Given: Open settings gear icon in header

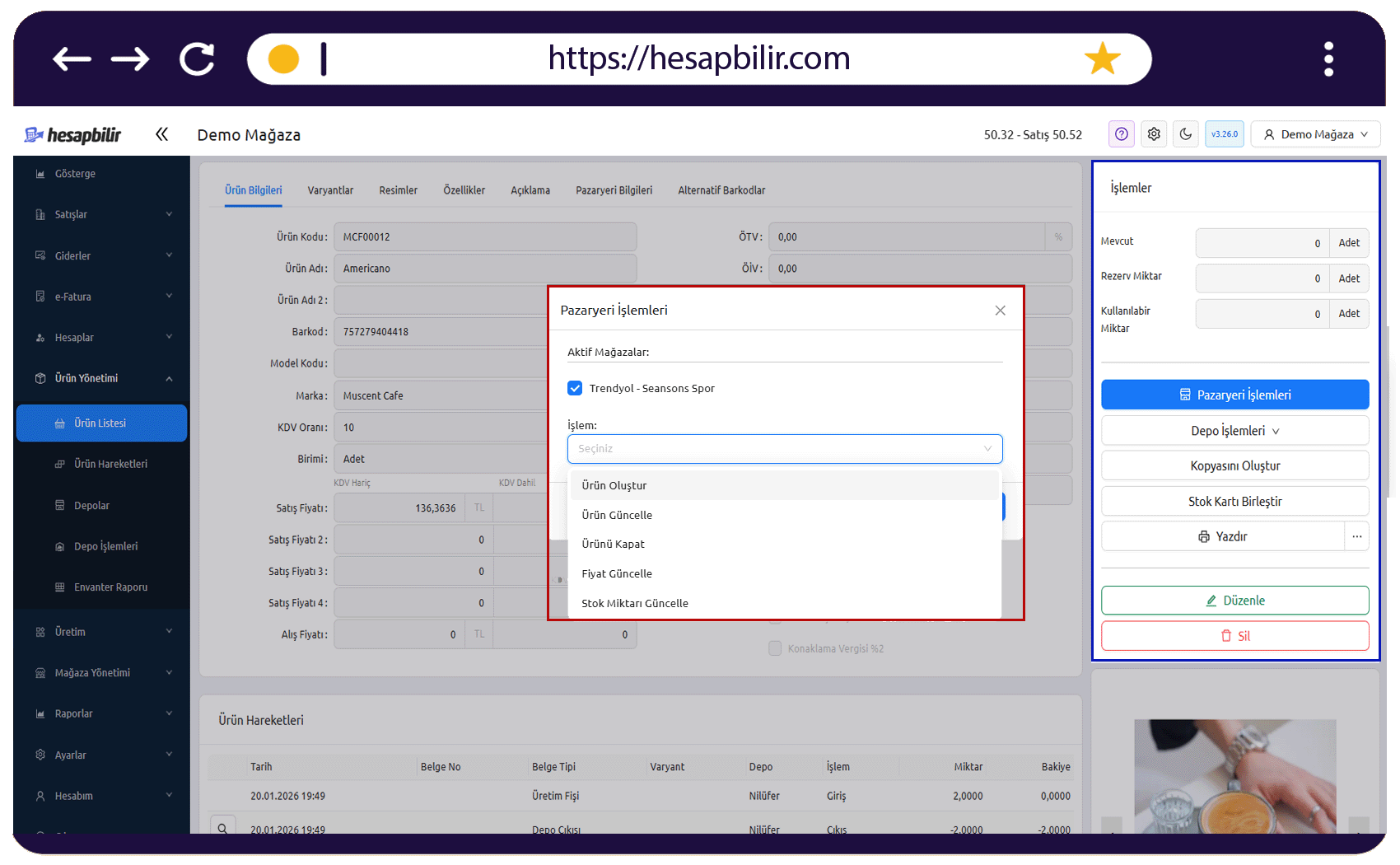Looking at the screenshot, I should 1154,134.
